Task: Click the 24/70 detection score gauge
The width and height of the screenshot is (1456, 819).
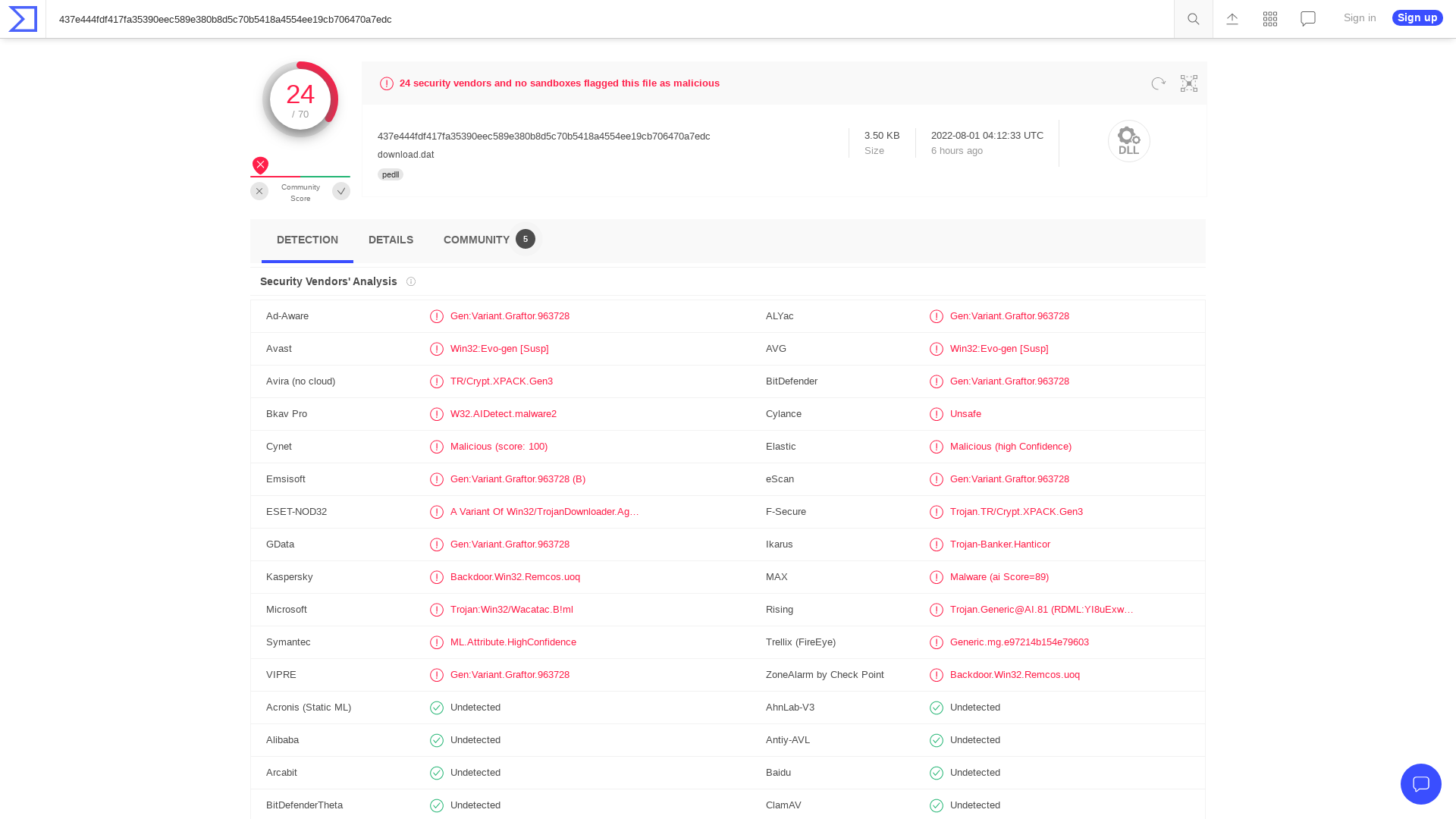Action: click(x=300, y=99)
